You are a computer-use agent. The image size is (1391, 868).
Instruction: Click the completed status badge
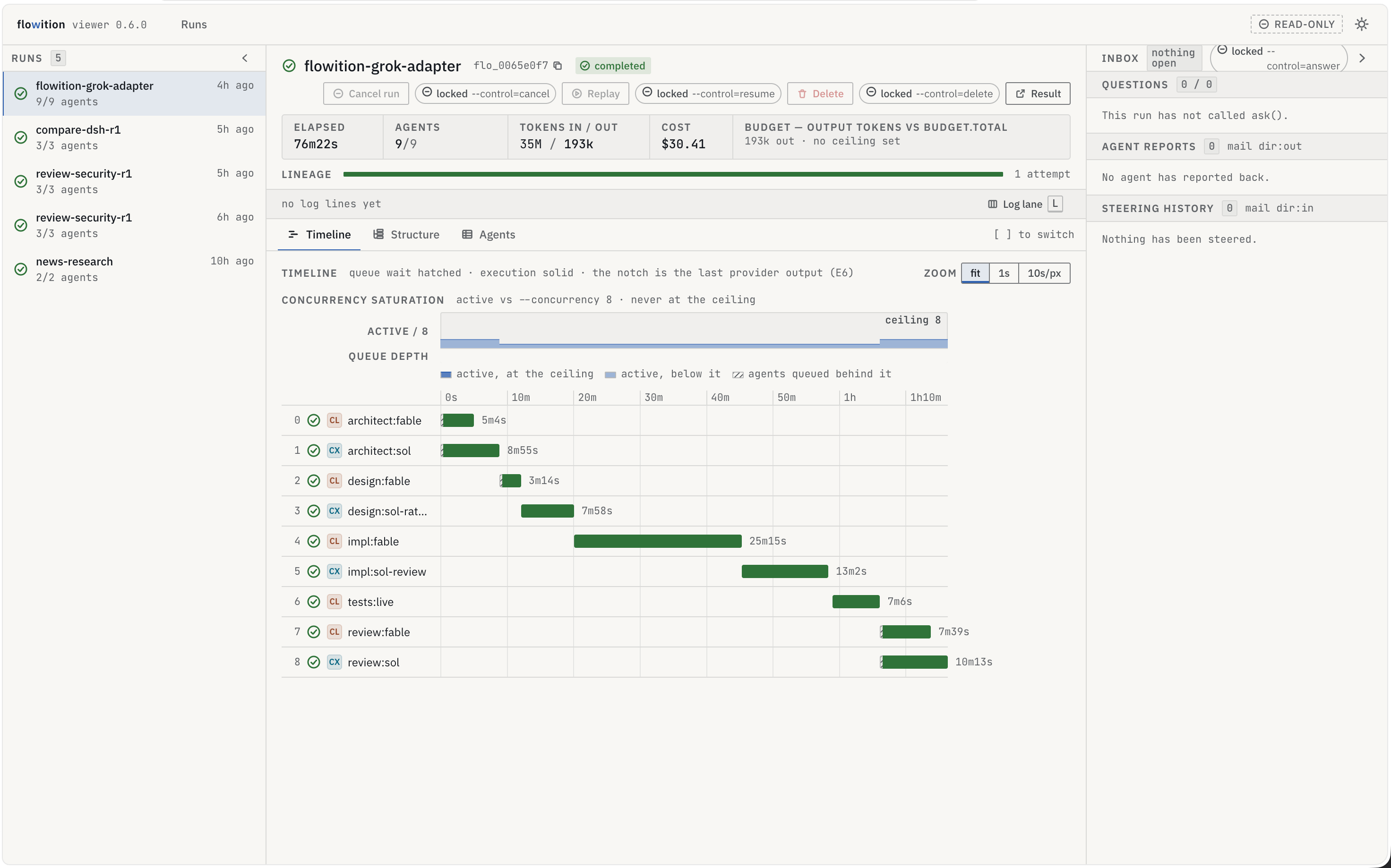[613, 66]
